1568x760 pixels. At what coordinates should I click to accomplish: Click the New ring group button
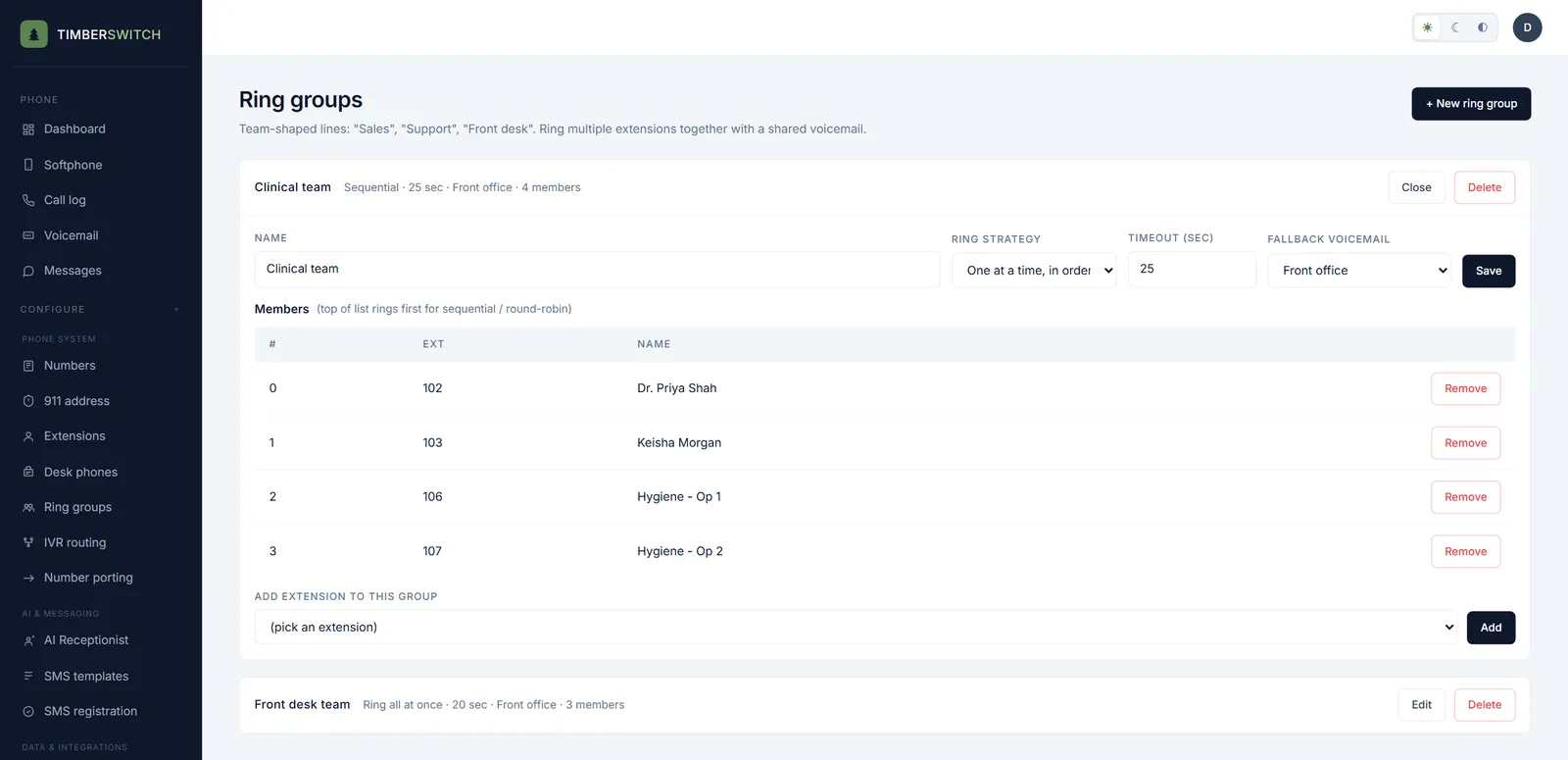pos(1471,104)
